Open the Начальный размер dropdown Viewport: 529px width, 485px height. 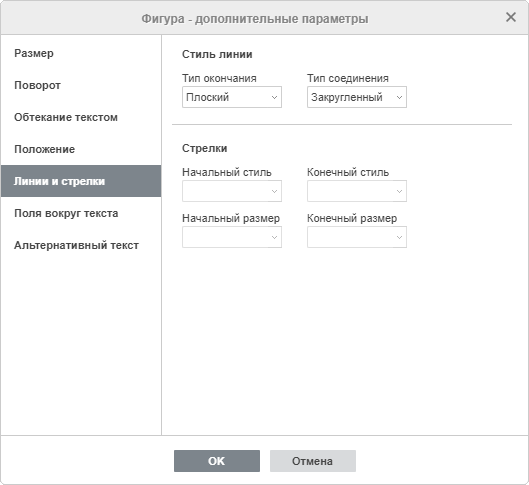point(232,237)
